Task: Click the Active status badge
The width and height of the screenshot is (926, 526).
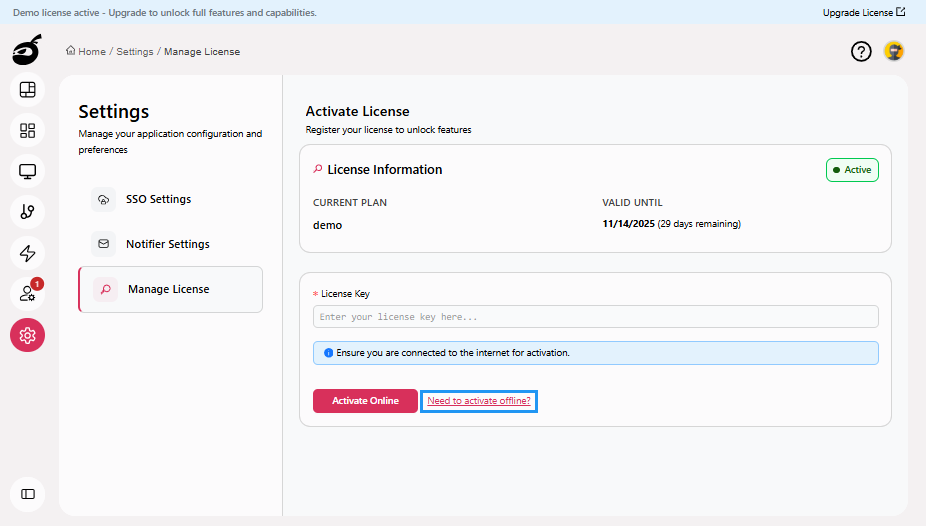Action: pos(852,170)
